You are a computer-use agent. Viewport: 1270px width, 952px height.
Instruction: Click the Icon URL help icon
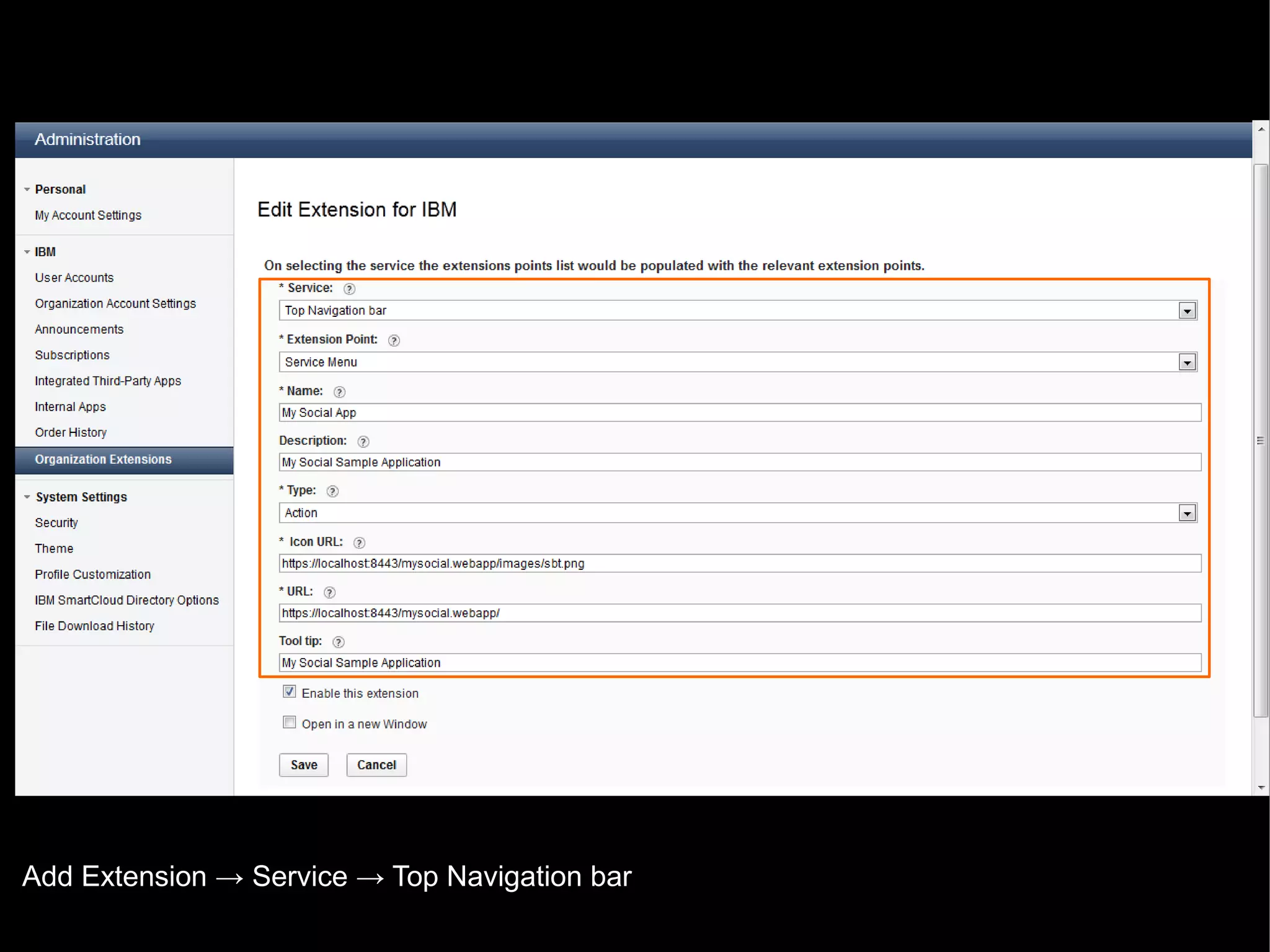[x=359, y=543]
